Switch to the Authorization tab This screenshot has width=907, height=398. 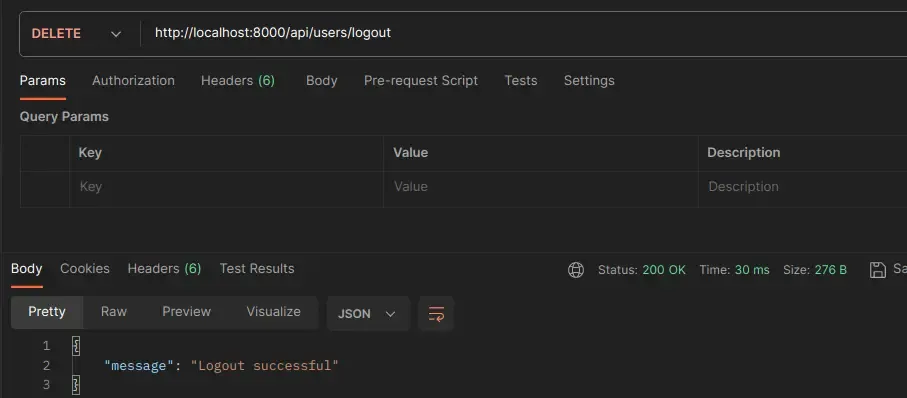coord(133,80)
